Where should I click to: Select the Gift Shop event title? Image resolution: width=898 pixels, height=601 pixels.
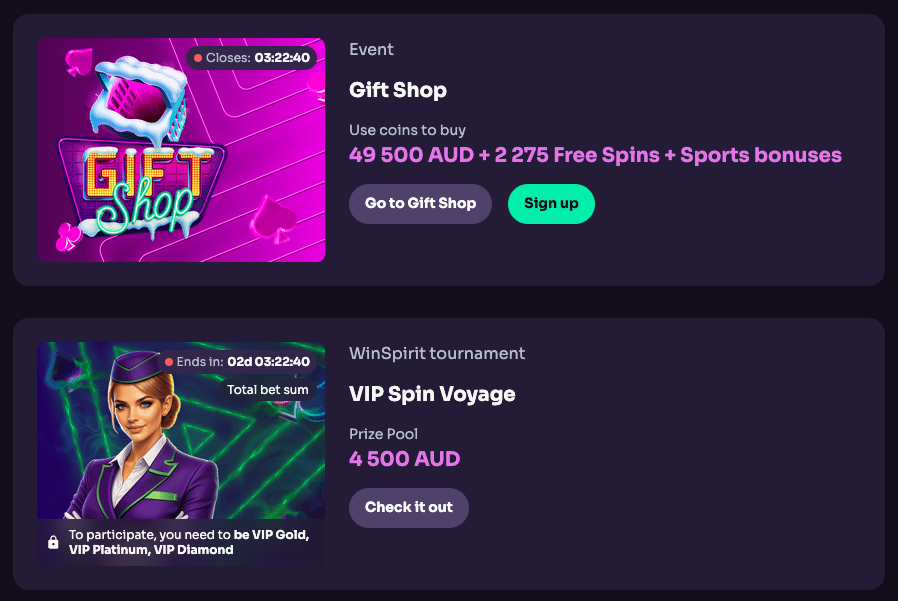pyautogui.click(x=396, y=90)
